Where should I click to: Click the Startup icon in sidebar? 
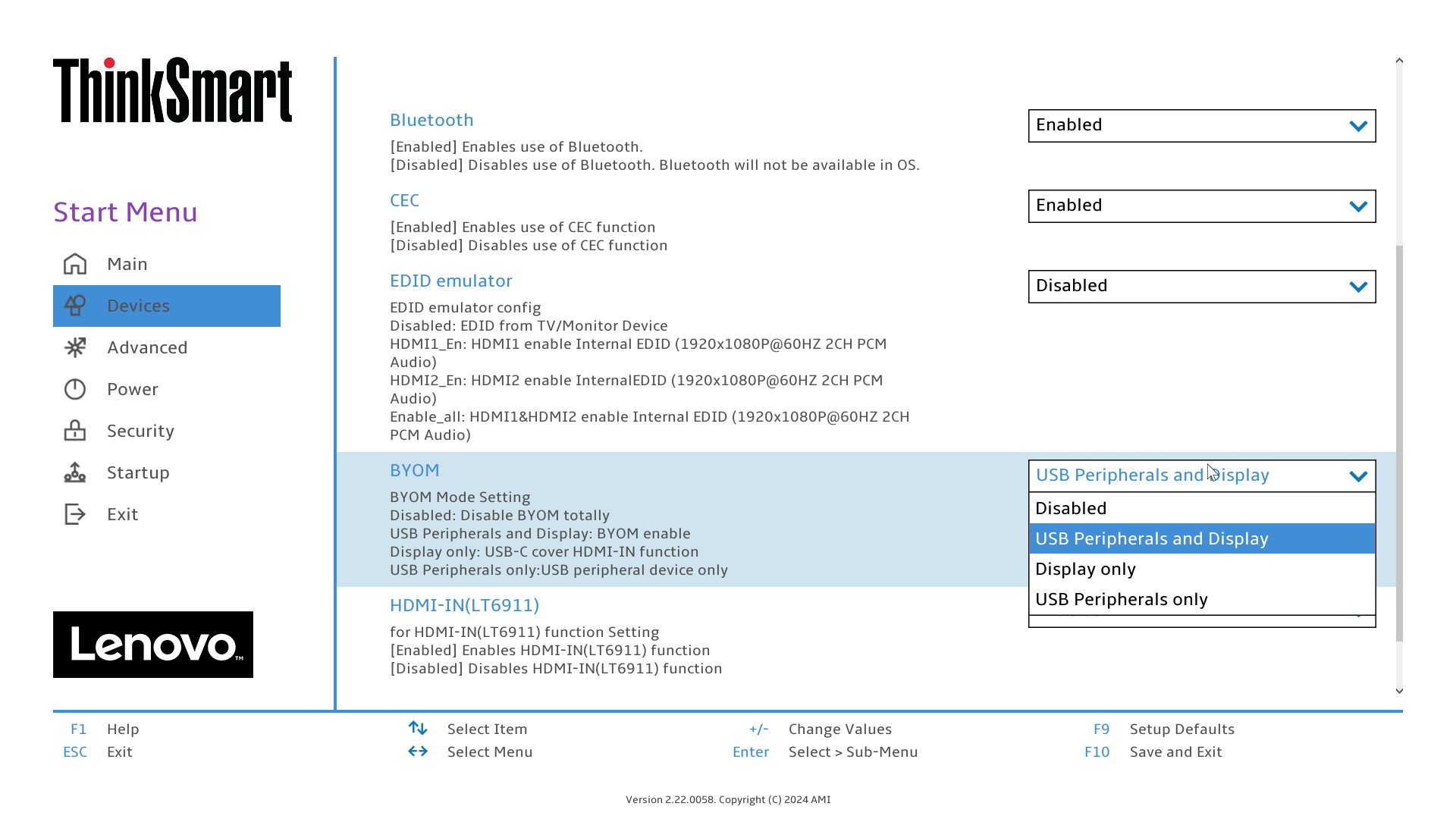(x=75, y=472)
